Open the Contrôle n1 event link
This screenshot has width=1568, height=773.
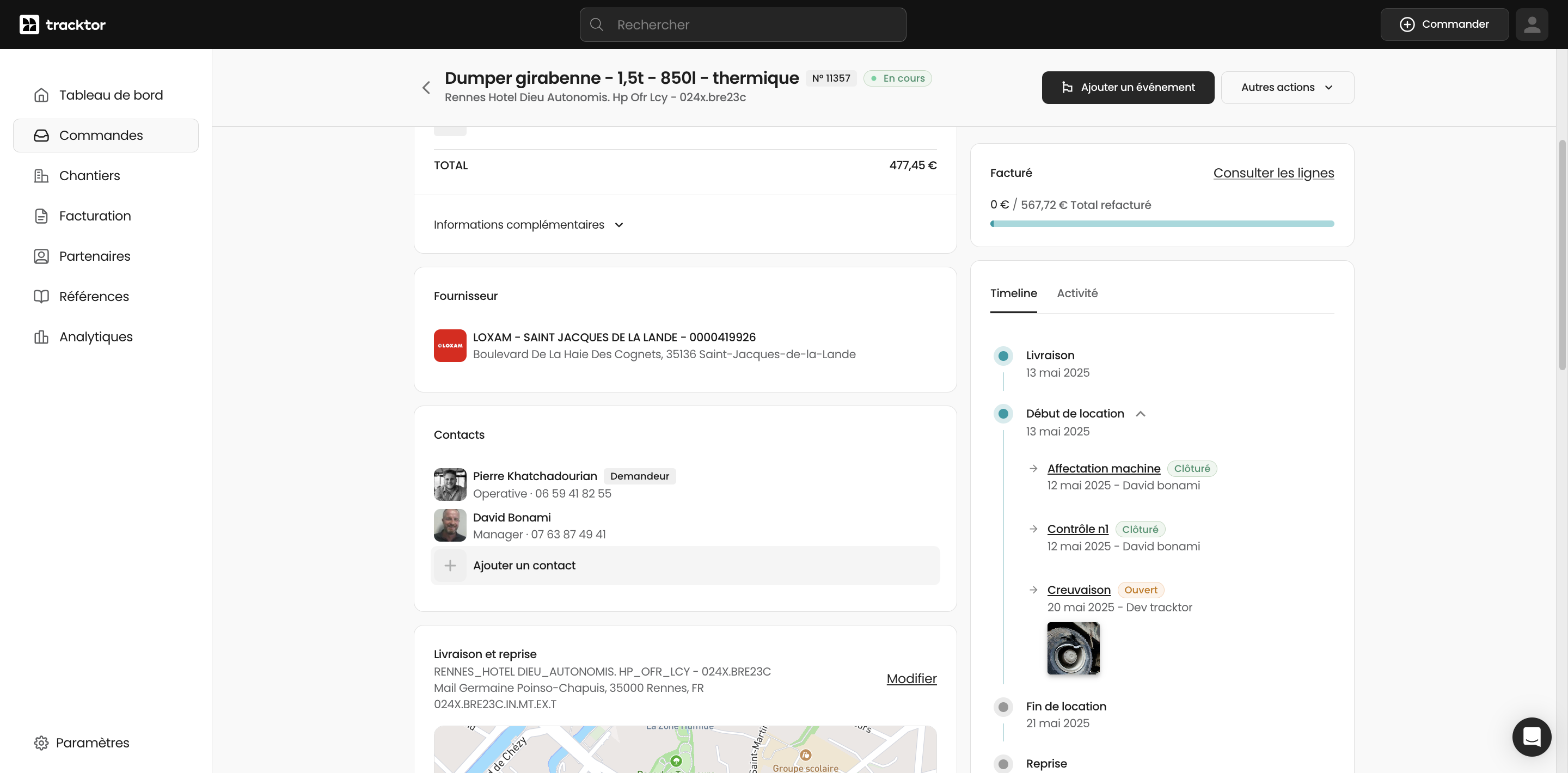[1077, 529]
